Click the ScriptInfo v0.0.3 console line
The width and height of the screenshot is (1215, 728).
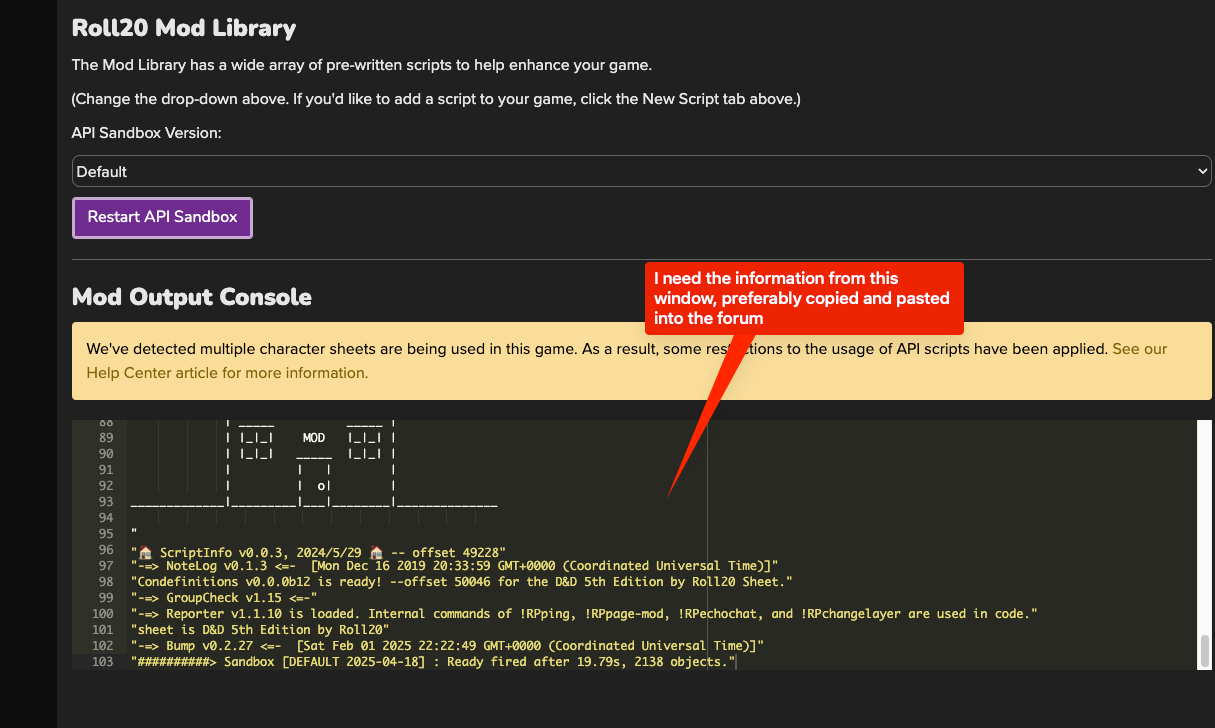319,550
